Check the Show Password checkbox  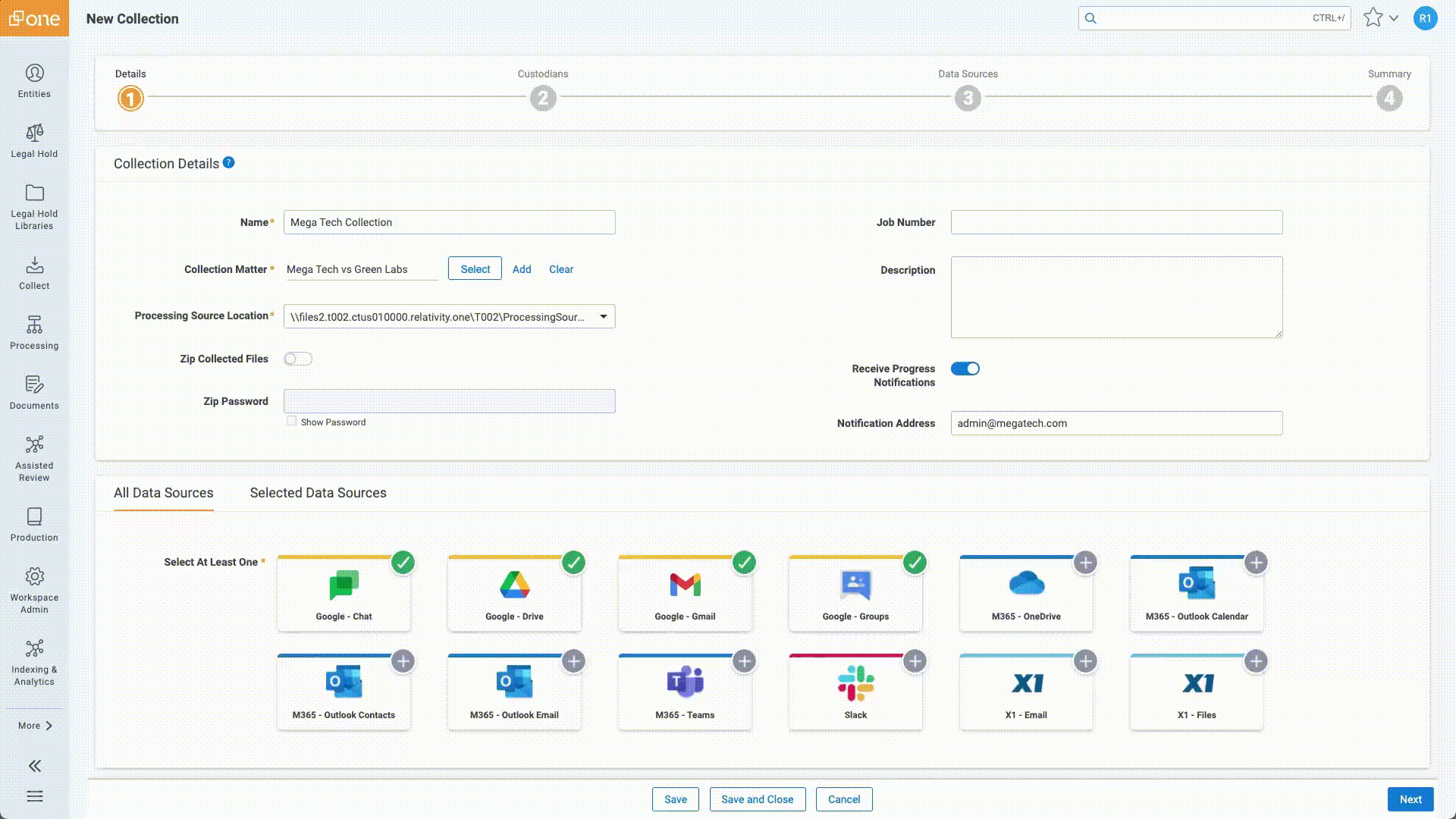291,419
